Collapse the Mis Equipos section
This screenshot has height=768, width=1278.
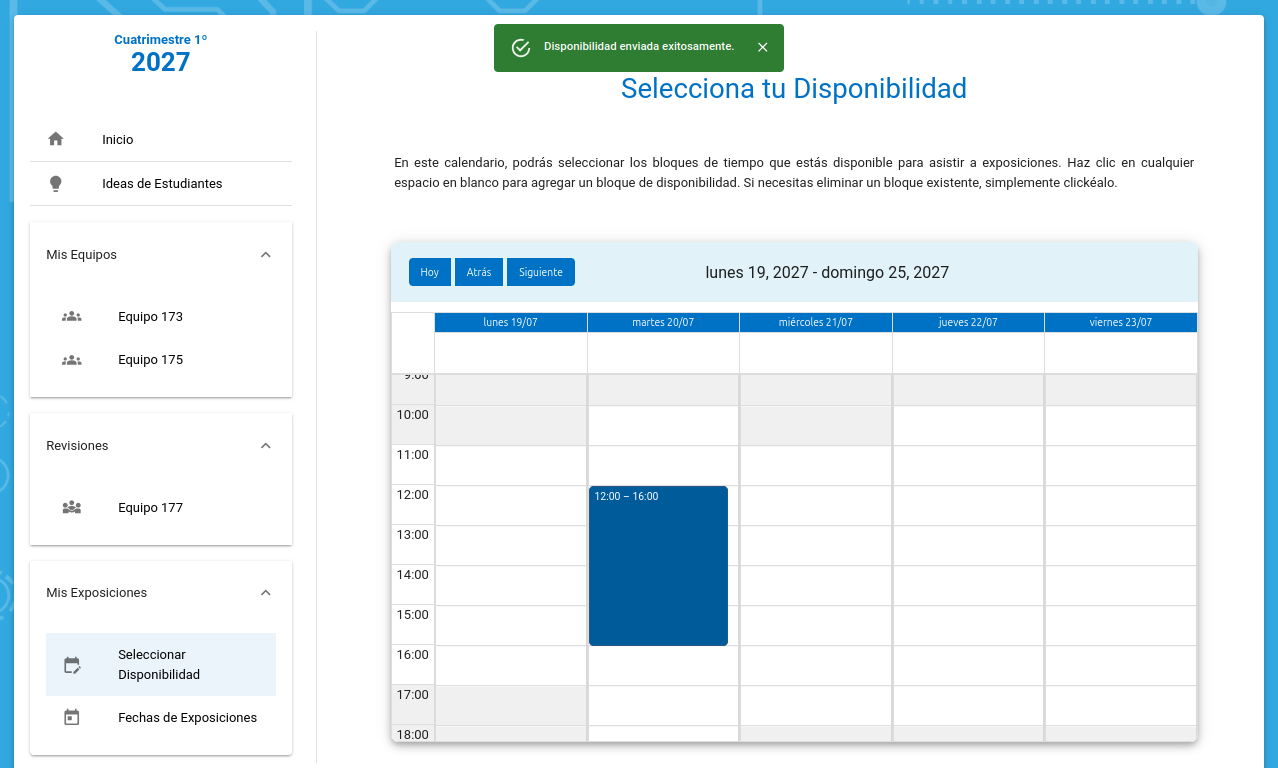(x=265, y=255)
